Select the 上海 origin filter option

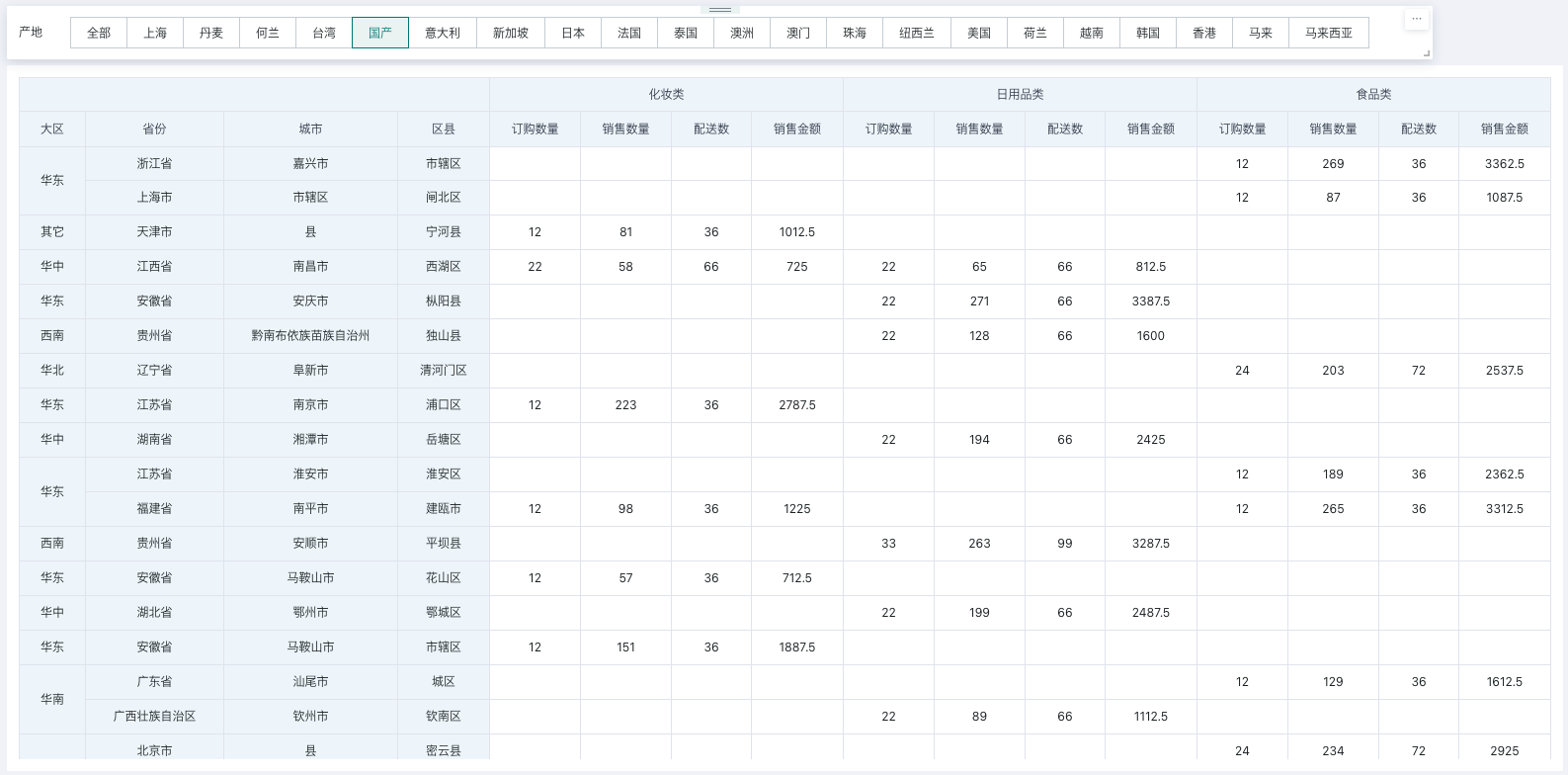click(x=155, y=33)
